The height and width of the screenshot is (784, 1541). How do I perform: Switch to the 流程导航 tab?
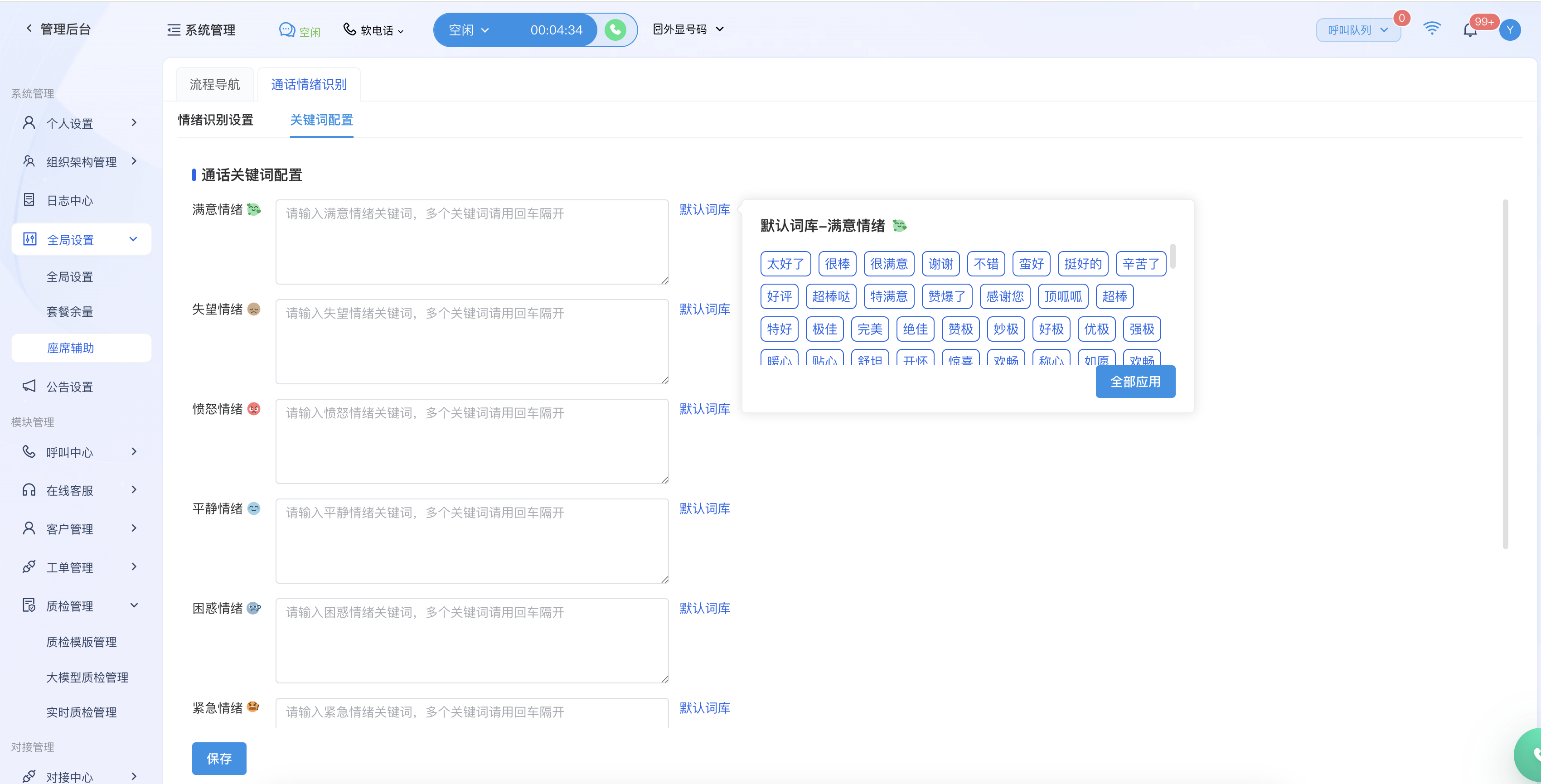215,84
